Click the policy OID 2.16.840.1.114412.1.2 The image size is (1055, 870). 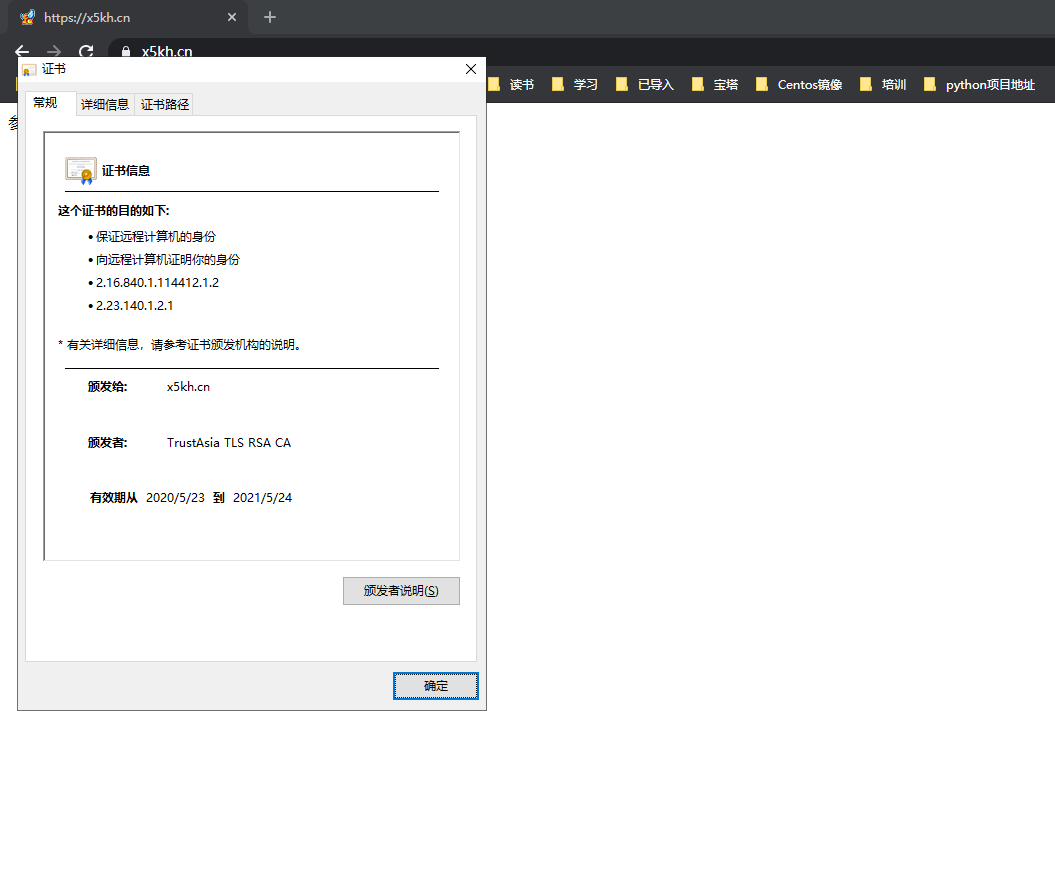click(157, 283)
